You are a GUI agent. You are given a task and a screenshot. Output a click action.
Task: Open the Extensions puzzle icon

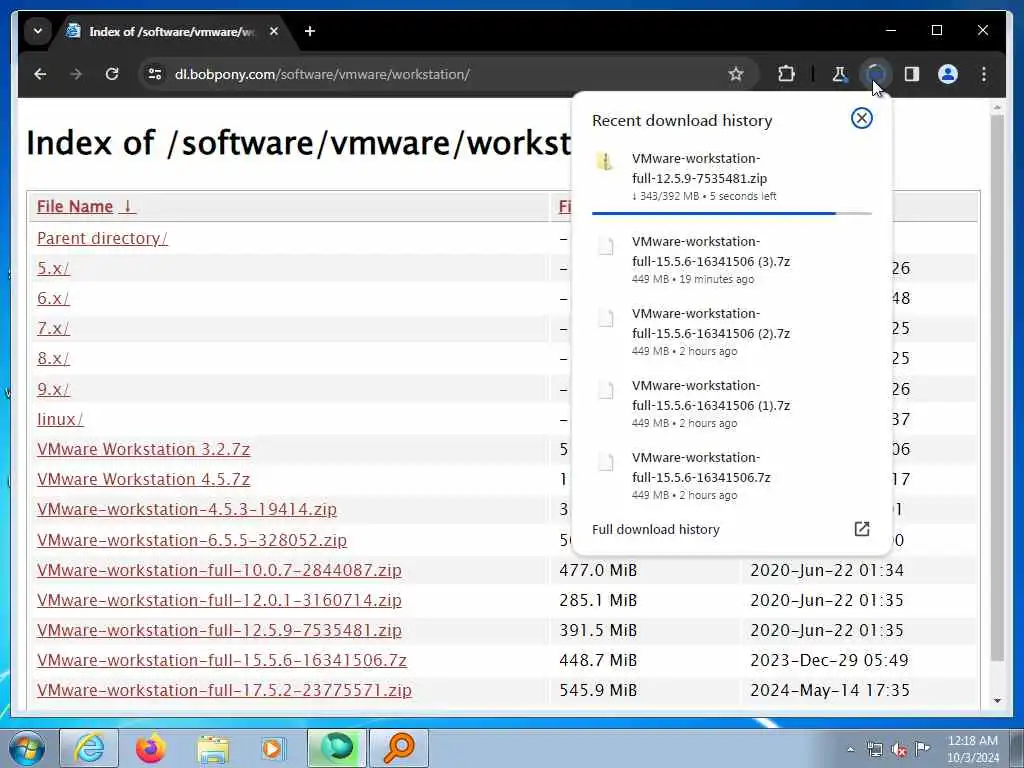coord(786,74)
